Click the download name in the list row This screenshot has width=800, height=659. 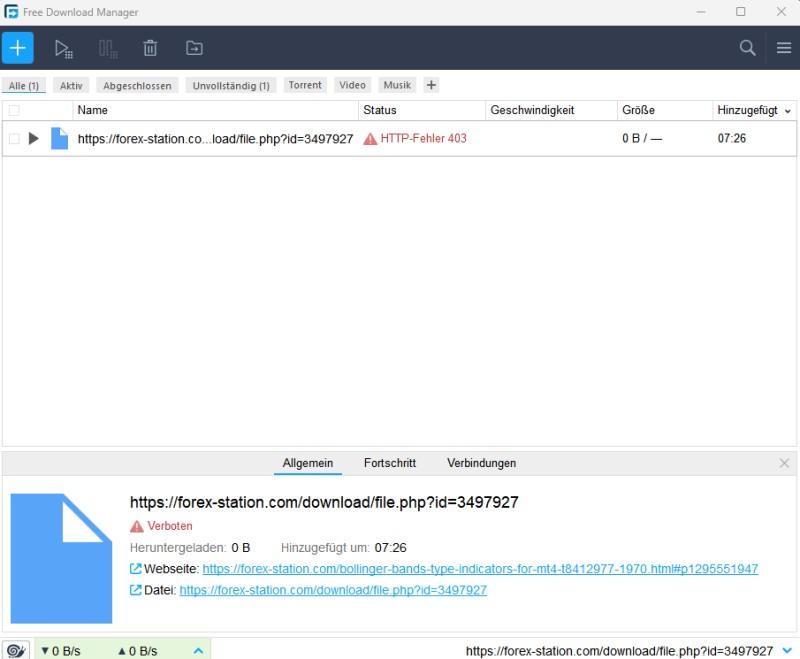(215, 139)
